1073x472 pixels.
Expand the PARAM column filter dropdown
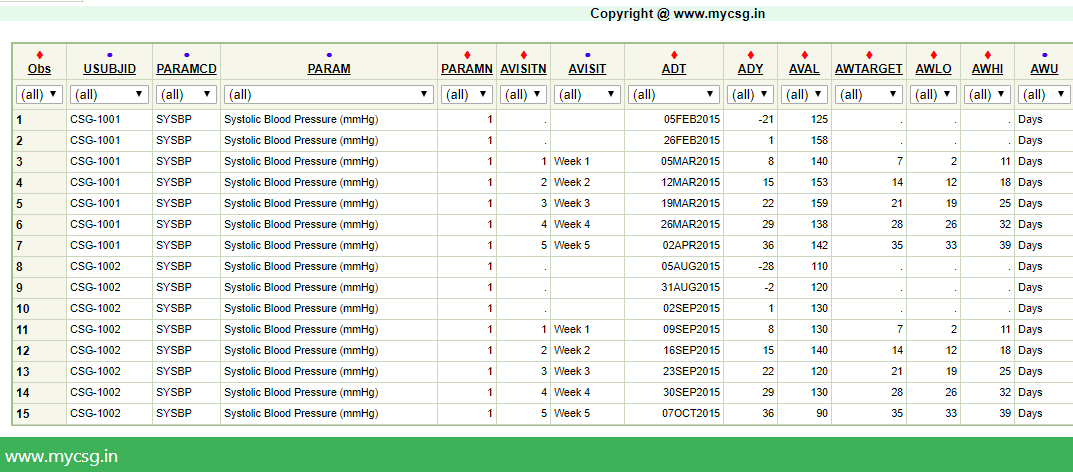click(328, 94)
